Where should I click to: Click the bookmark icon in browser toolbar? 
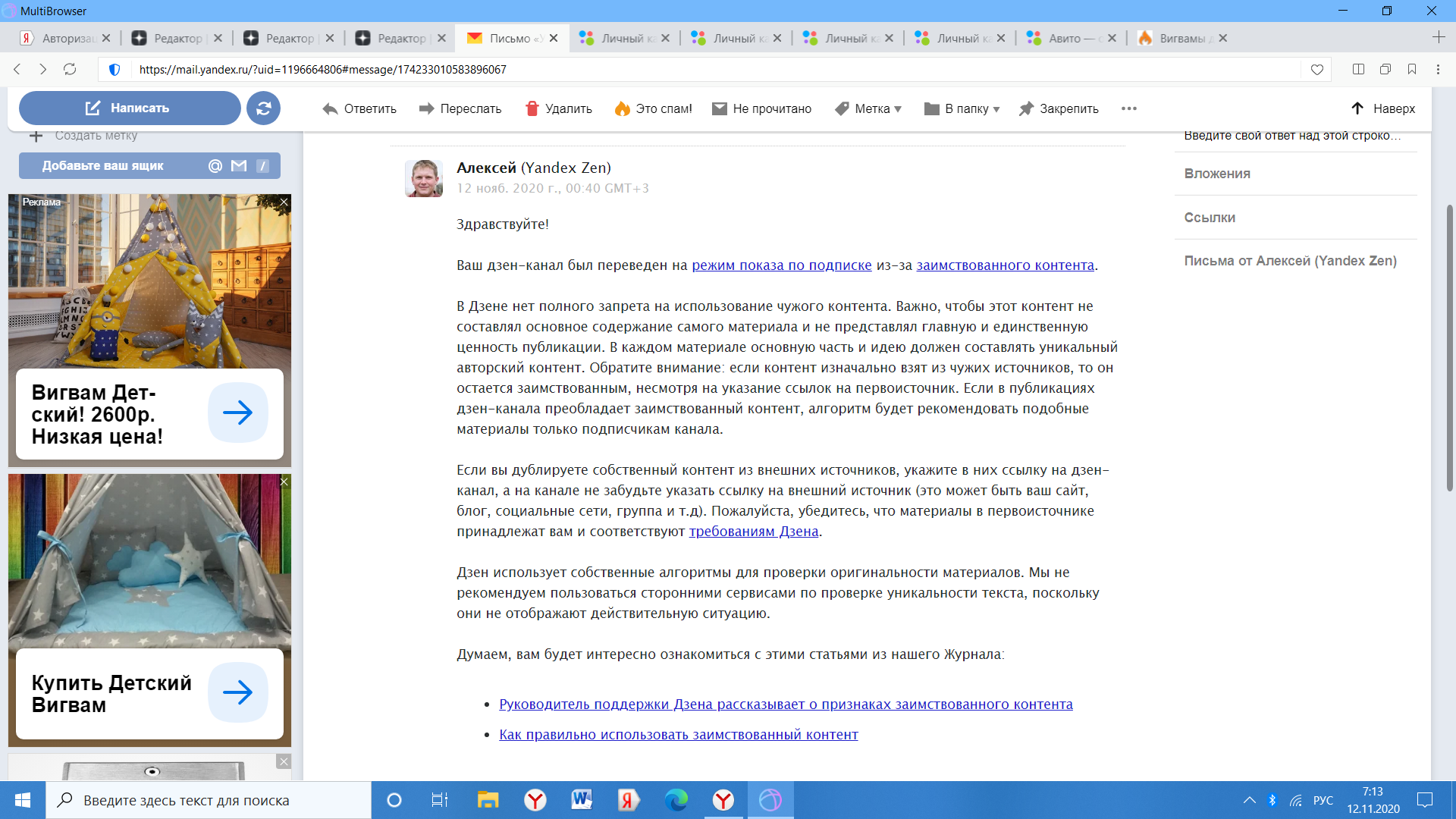coord(1412,69)
